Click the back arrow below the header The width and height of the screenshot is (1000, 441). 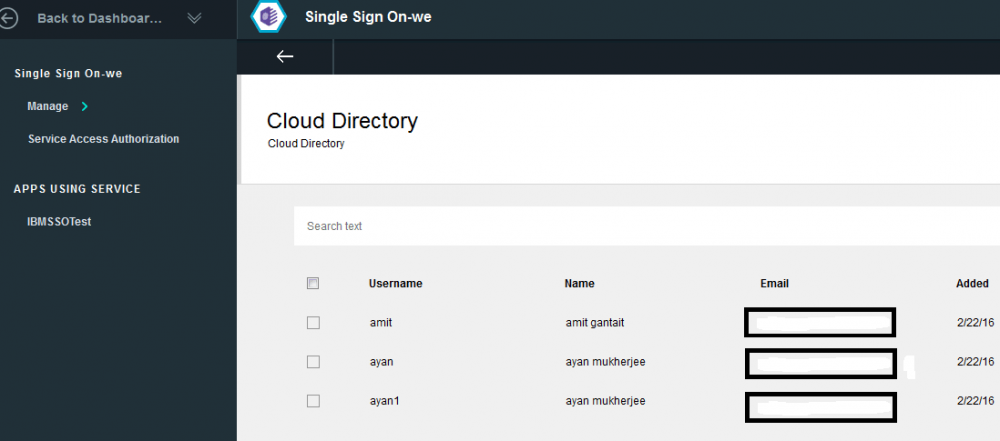[x=285, y=56]
